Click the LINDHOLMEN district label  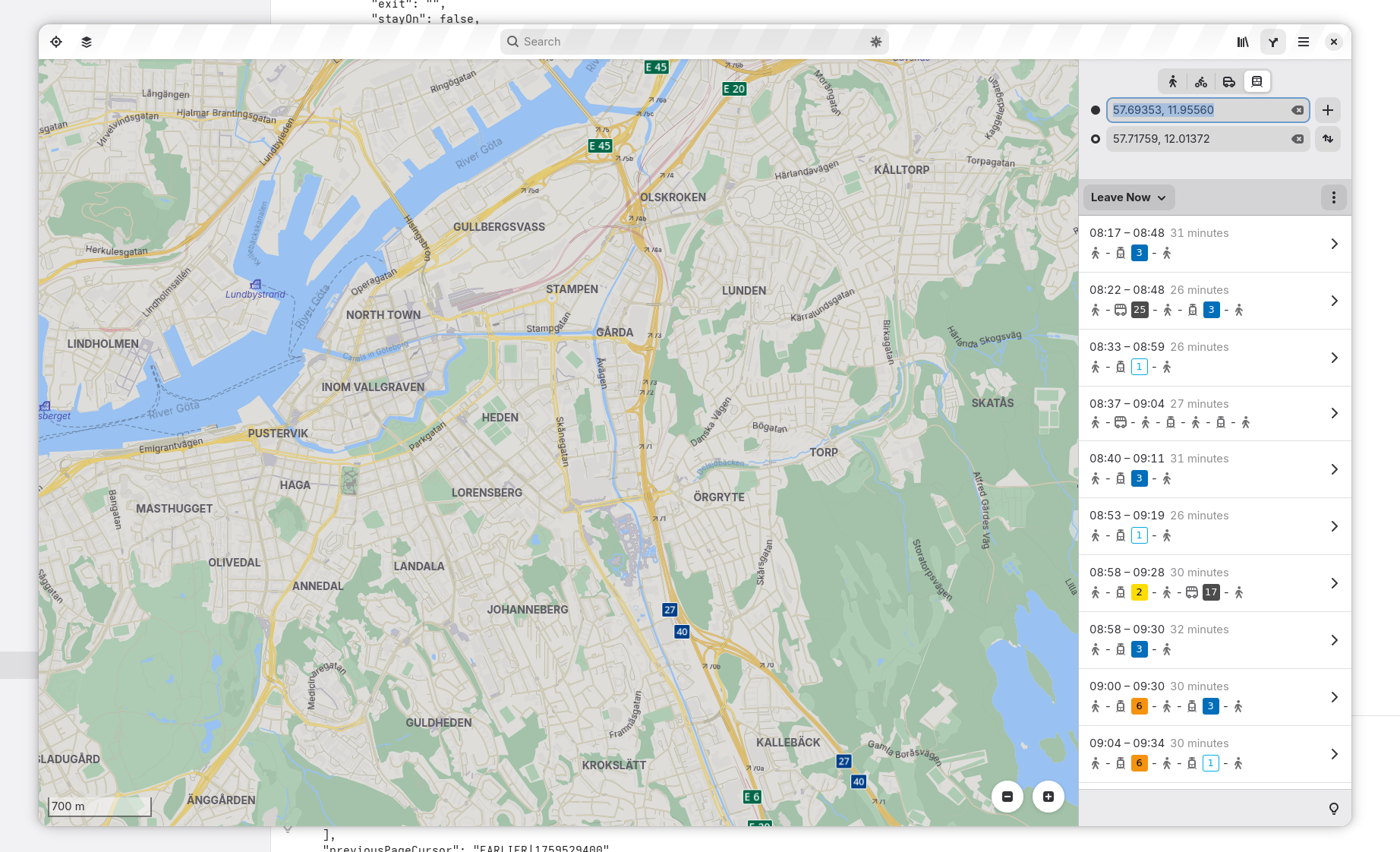103,344
